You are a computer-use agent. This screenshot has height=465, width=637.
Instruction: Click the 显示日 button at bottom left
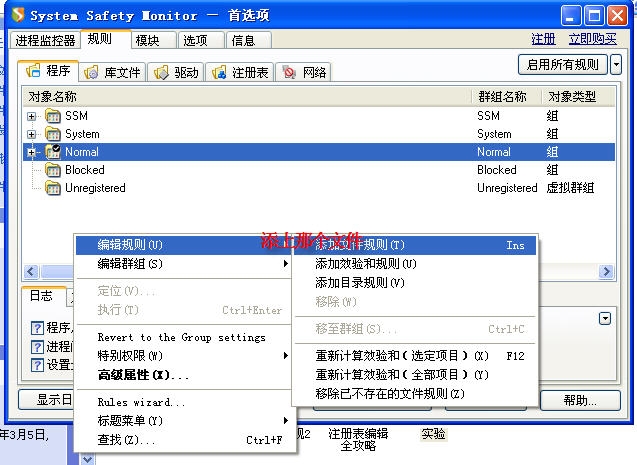point(46,400)
